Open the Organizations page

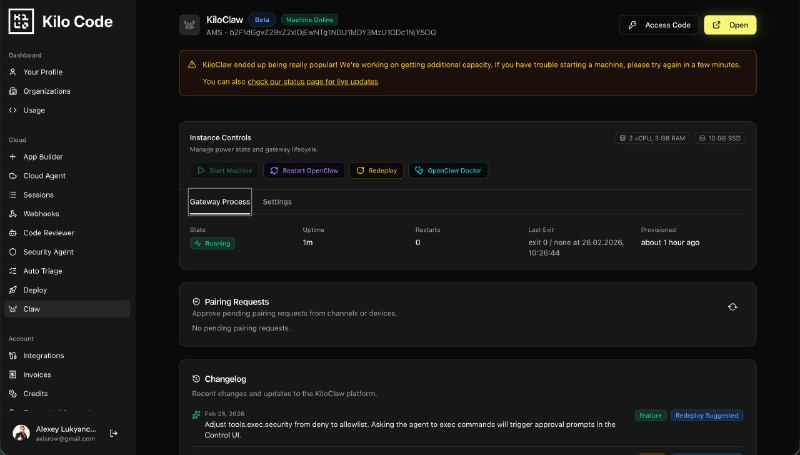(x=47, y=91)
